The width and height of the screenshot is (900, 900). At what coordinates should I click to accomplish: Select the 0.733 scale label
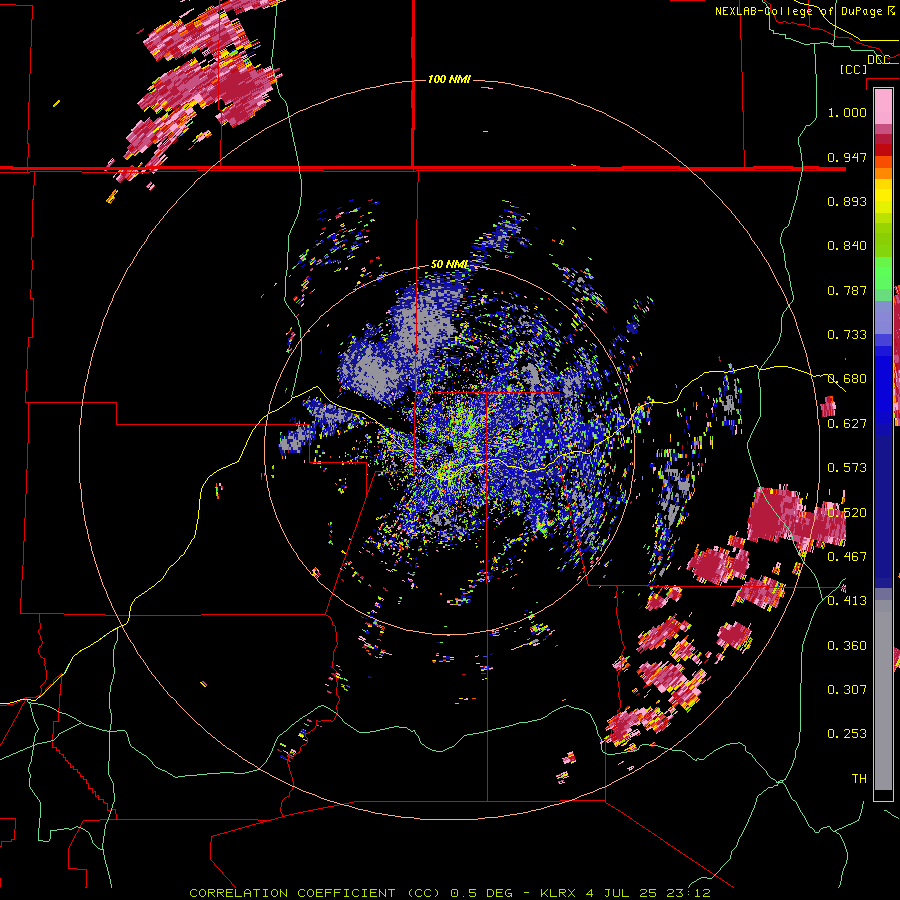tap(847, 335)
